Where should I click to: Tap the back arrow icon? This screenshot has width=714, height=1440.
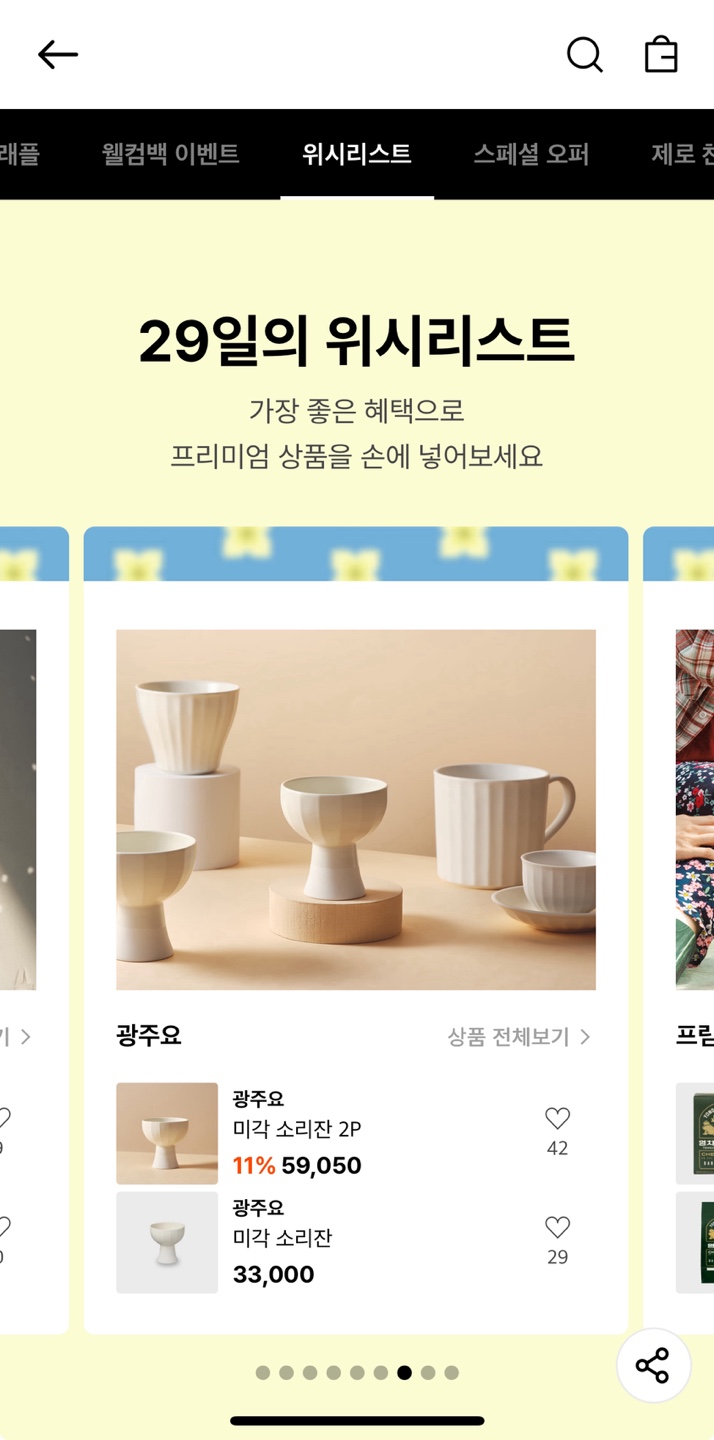click(58, 55)
